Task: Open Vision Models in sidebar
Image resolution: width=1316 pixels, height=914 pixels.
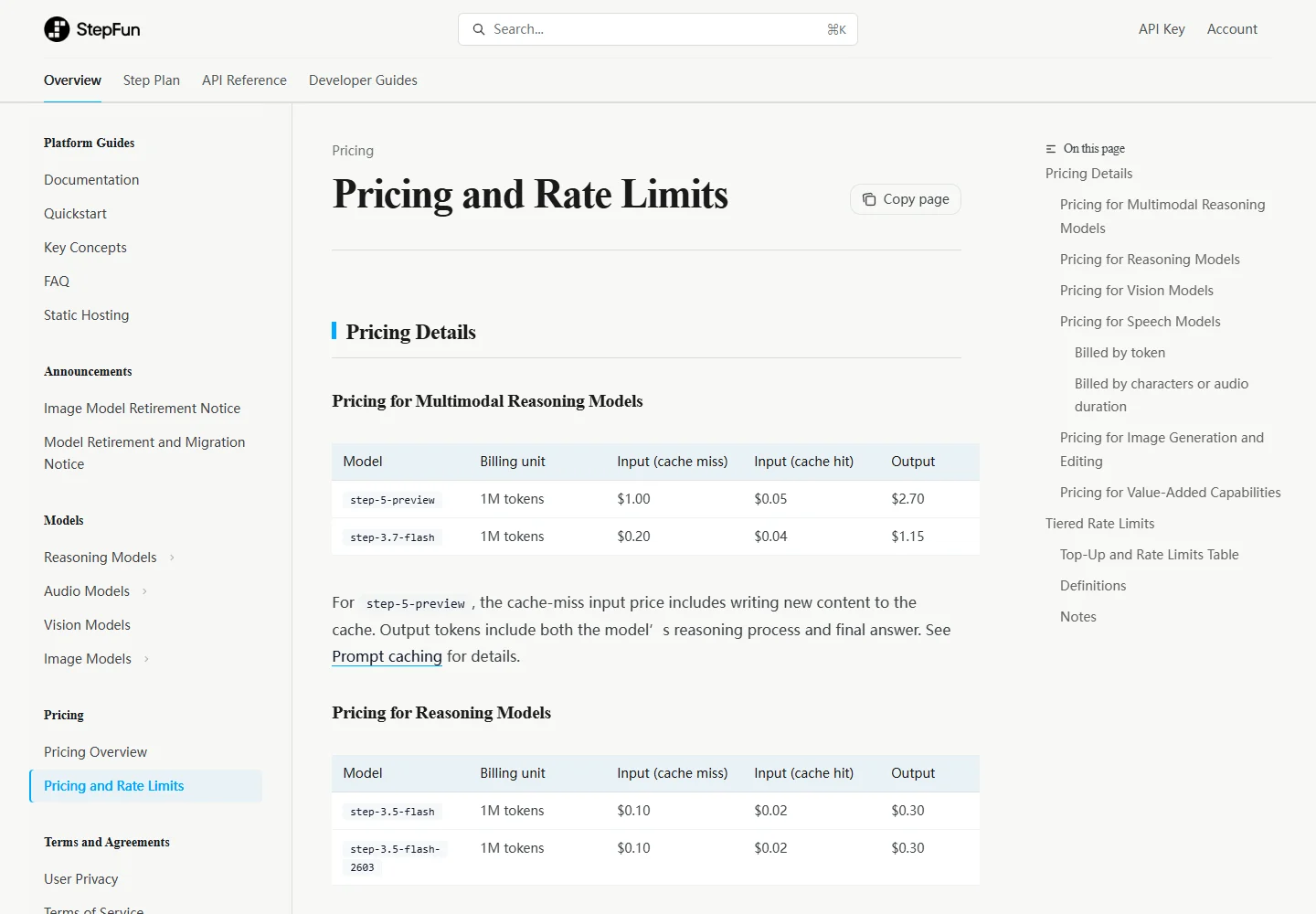Action: point(87,625)
